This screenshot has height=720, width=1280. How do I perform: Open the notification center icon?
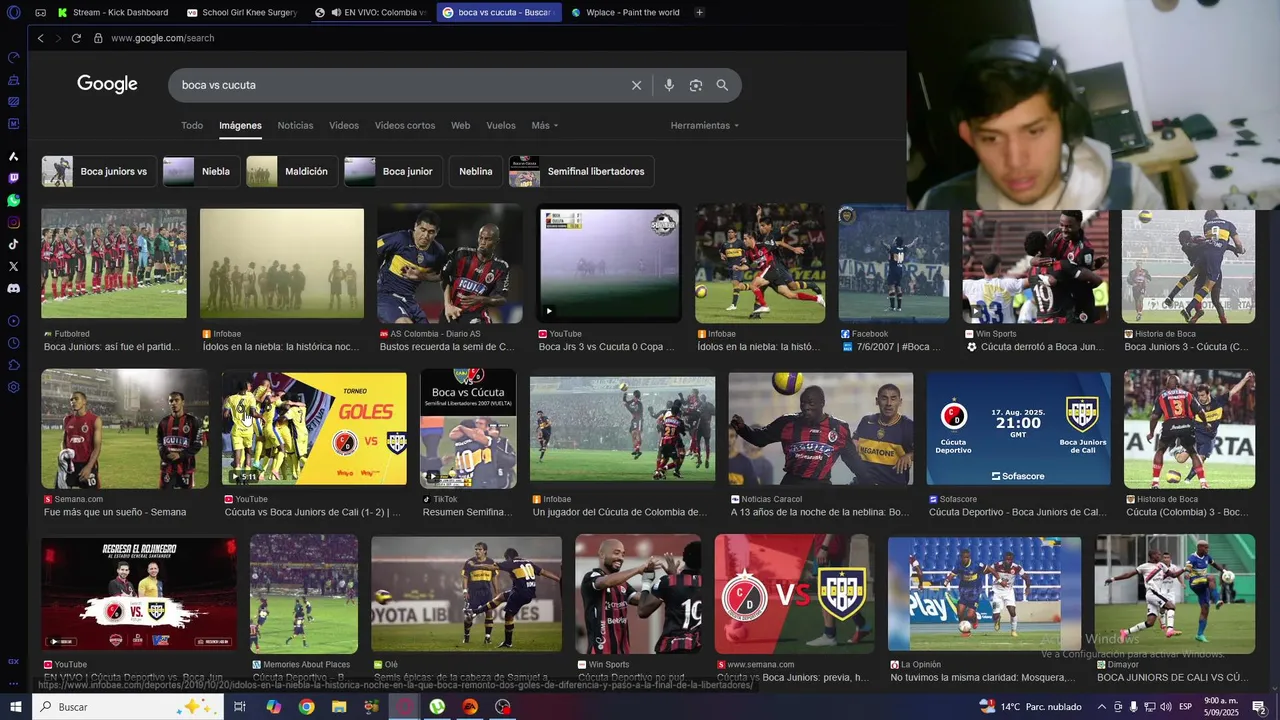[1259, 707]
